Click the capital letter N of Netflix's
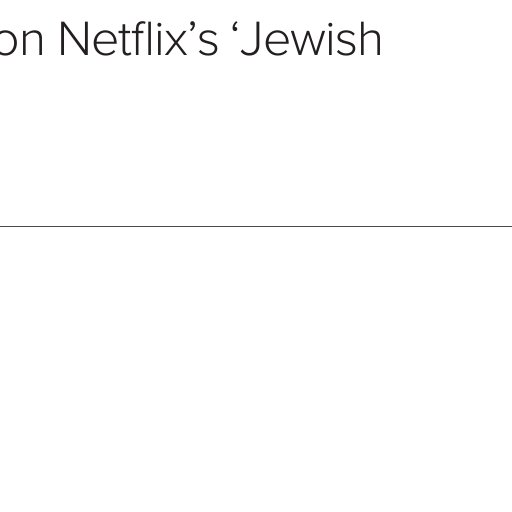The width and height of the screenshot is (512, 512). (74, 39)
